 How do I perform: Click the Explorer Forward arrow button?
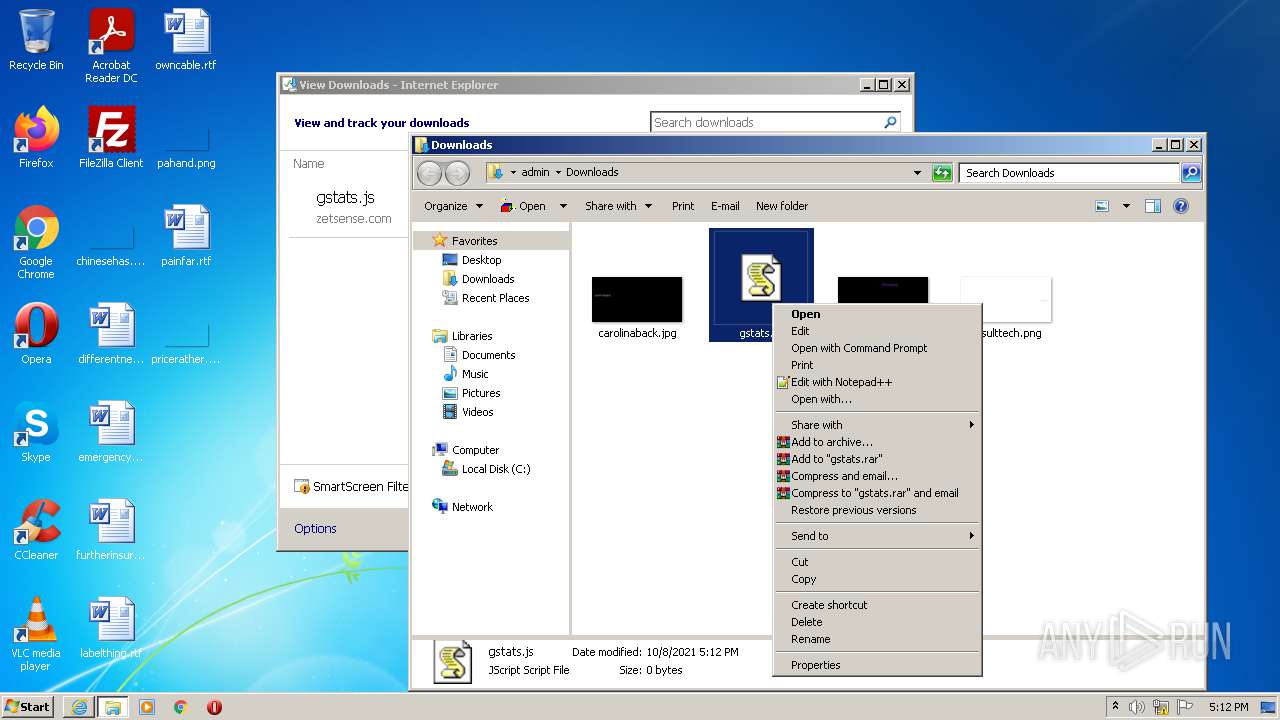click(457, 173)
